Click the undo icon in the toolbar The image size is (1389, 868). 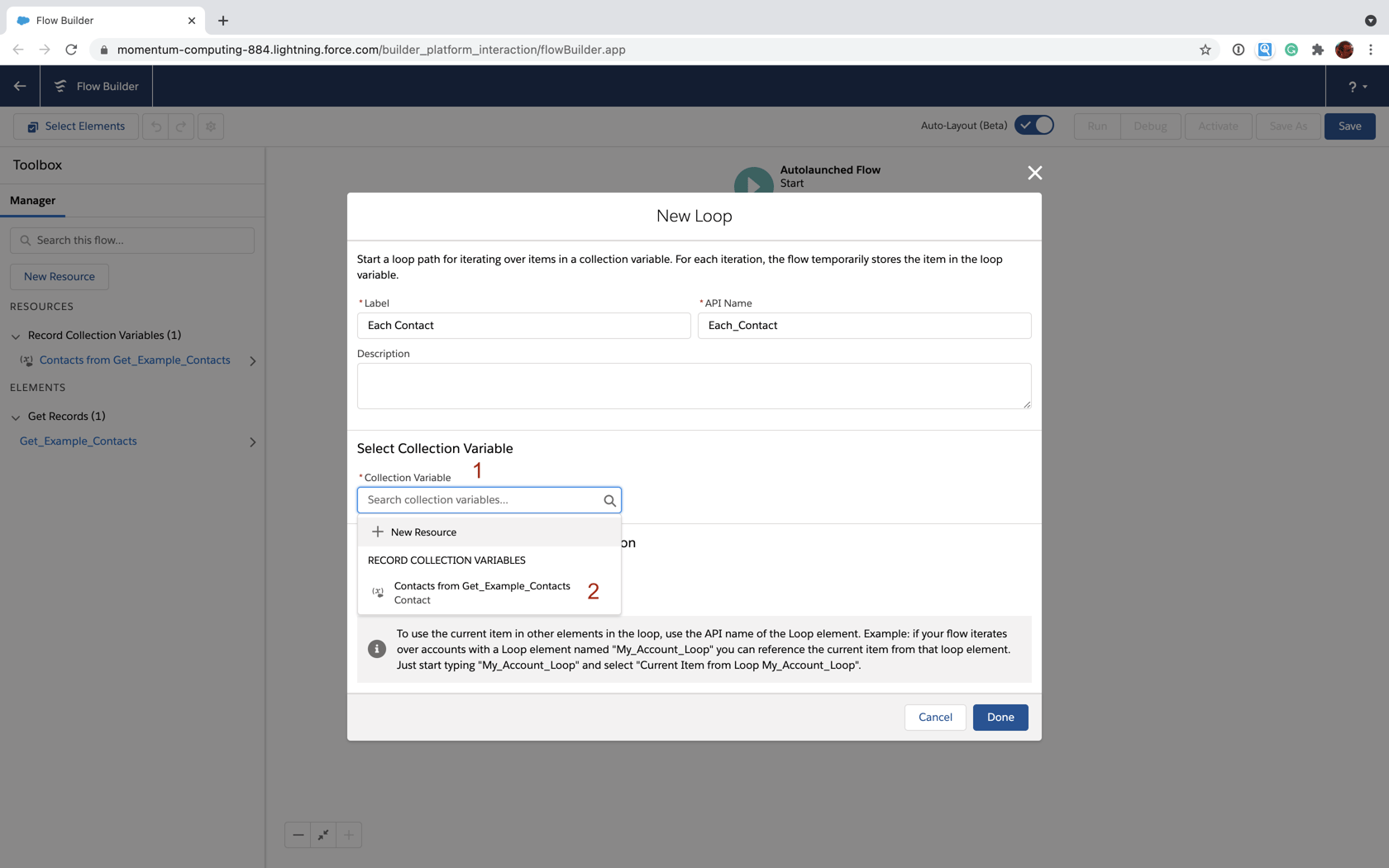coord(155,126)
